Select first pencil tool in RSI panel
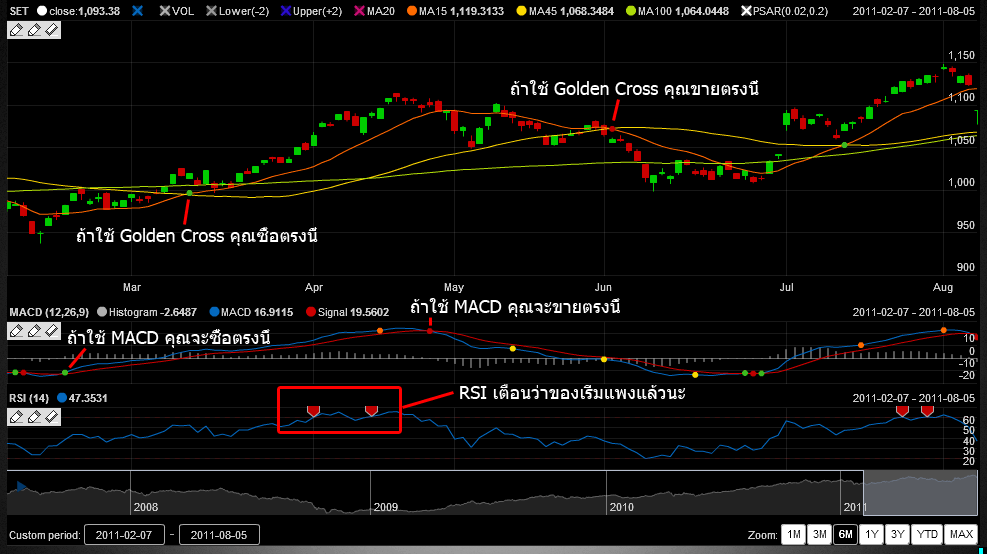Screen dimensions: 987x554 click(16, 416)
